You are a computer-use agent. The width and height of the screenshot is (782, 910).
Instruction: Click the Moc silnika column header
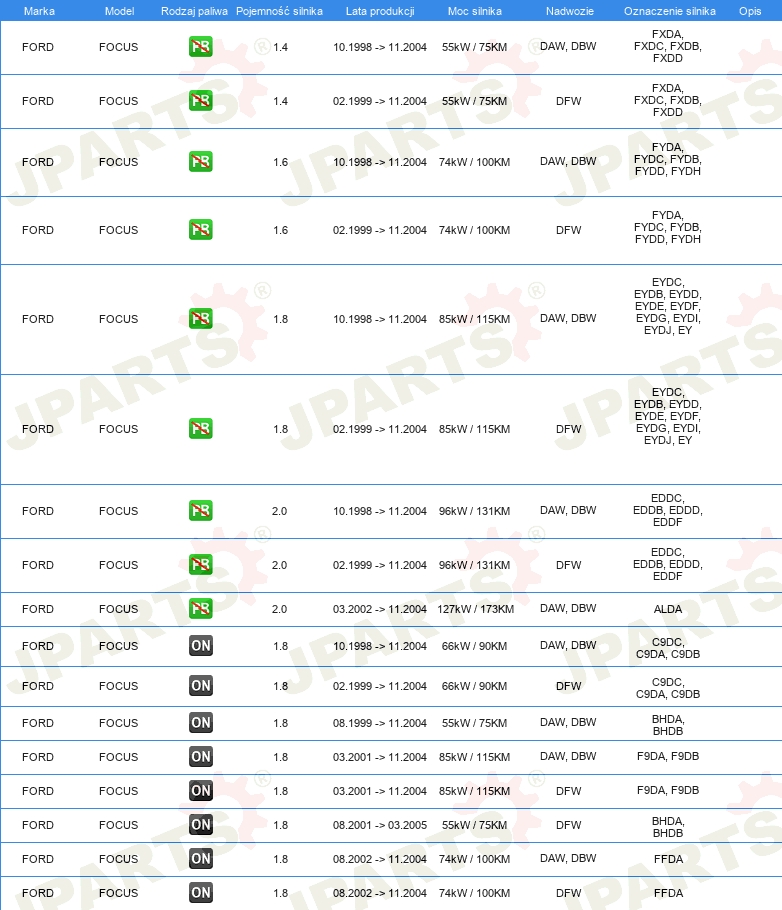tap(474, 11)
